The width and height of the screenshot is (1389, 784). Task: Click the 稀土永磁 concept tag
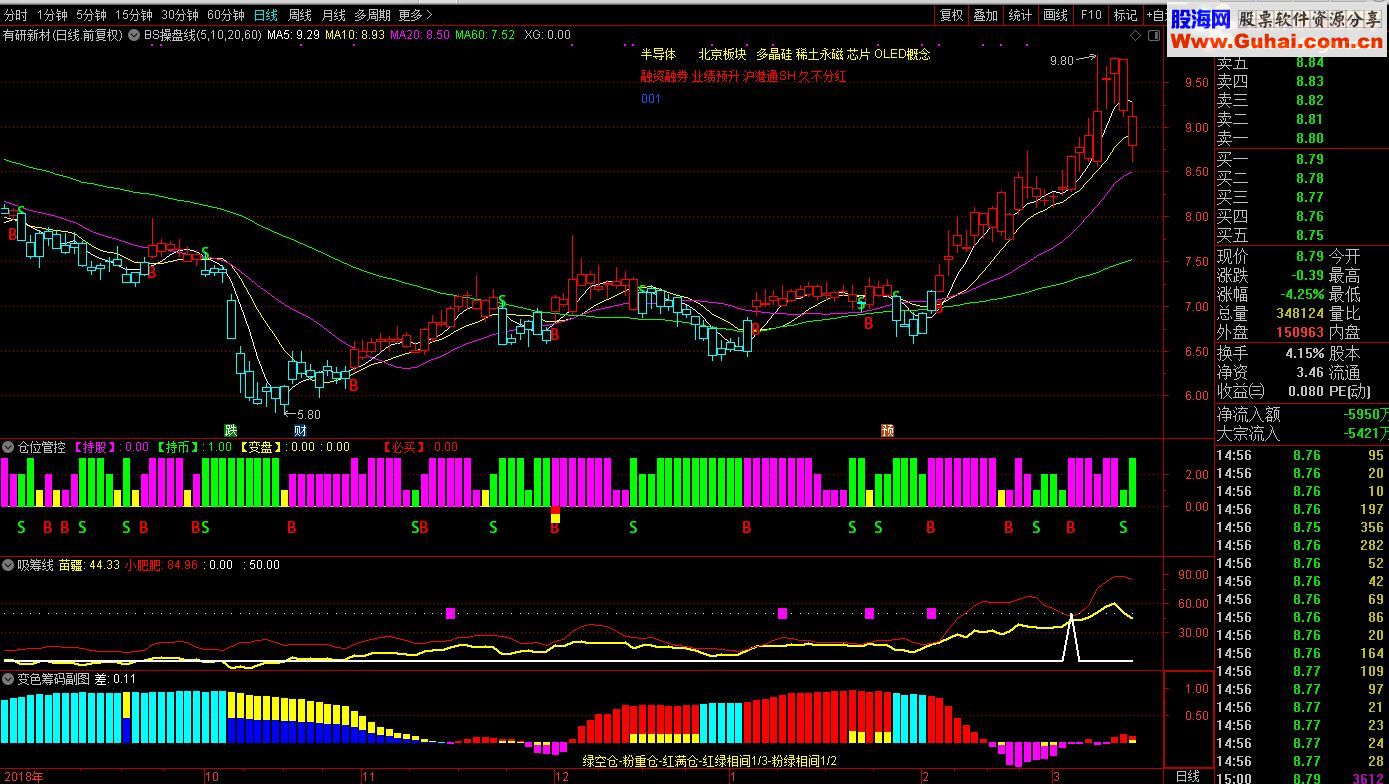click(819, 54)
